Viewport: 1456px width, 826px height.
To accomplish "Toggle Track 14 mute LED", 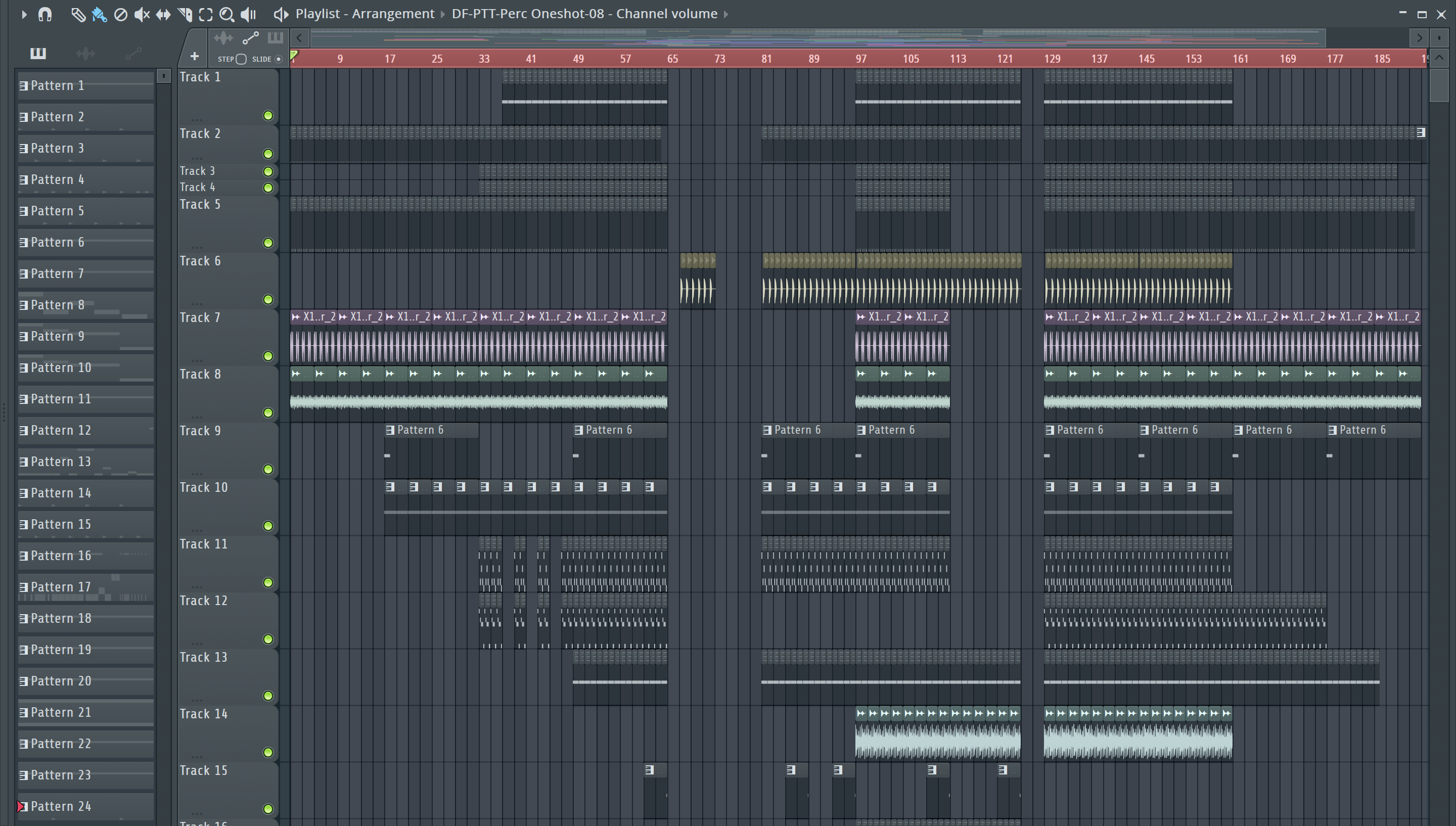I will [x=268, y=753].
